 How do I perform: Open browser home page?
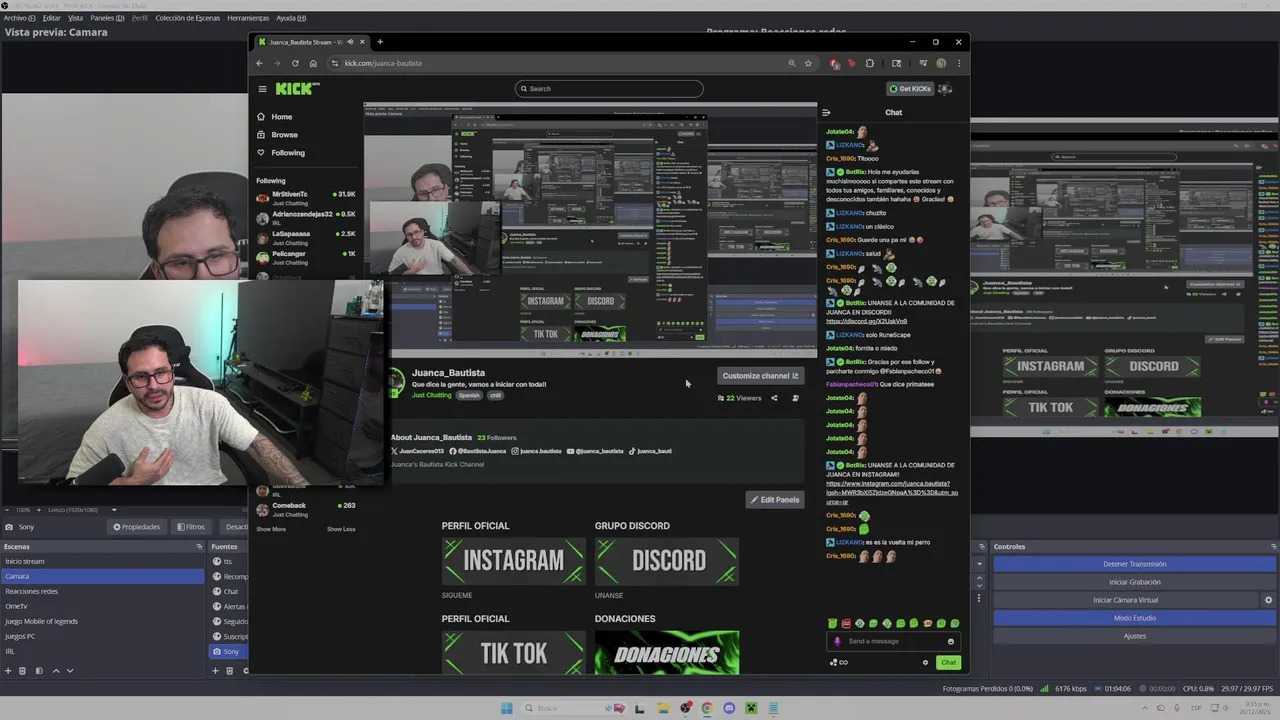313,63
